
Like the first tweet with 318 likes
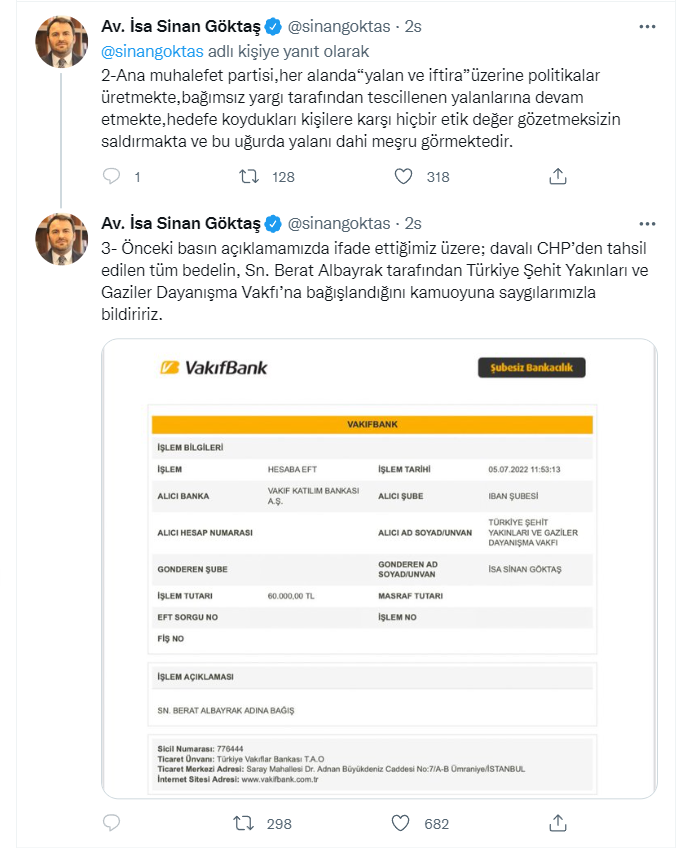[404, 177]
